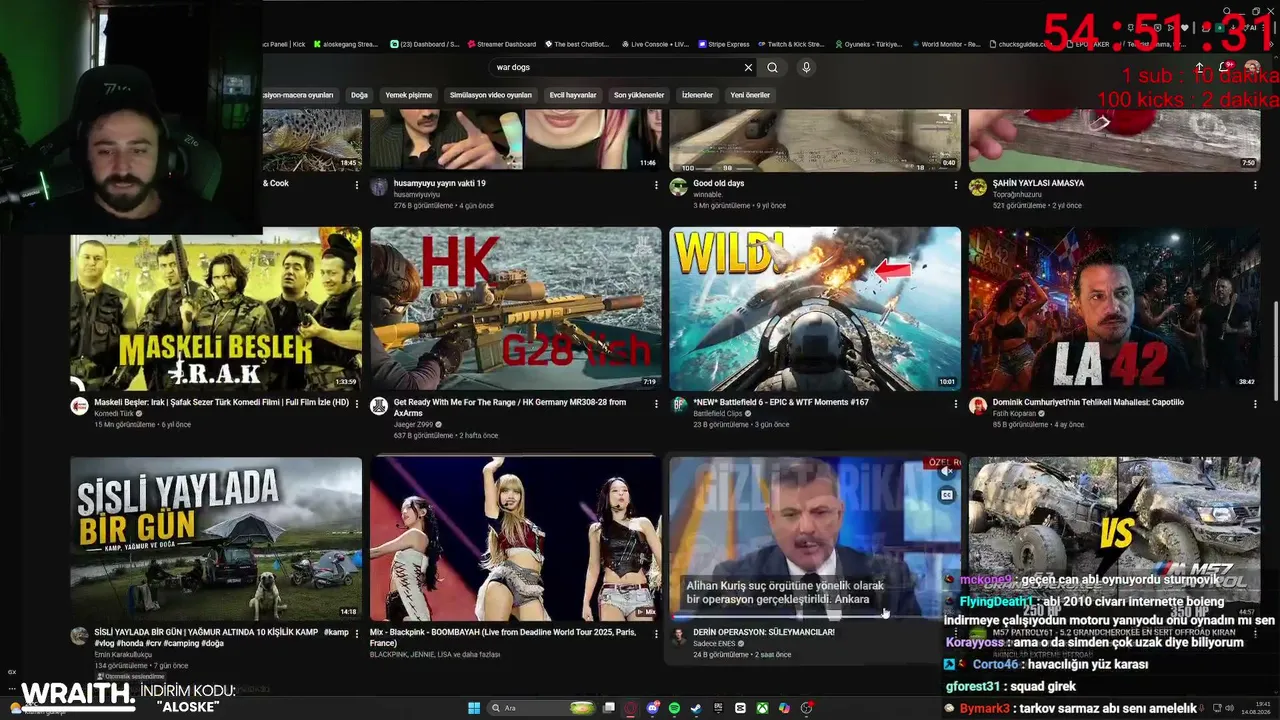Open winnable channel avatar
Image resolution: width=1280 pixels, height=720 pixels.
tap(679, 187)
